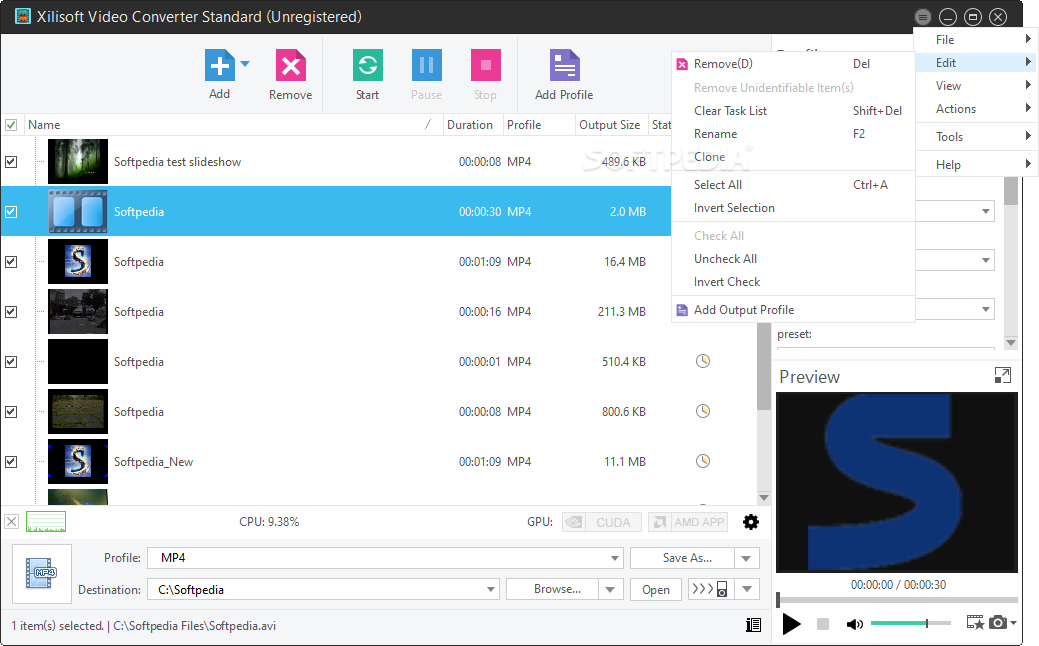
Task: Uncheck the selected 00:00:30 Softpedia item
Action: coord(11,212)
